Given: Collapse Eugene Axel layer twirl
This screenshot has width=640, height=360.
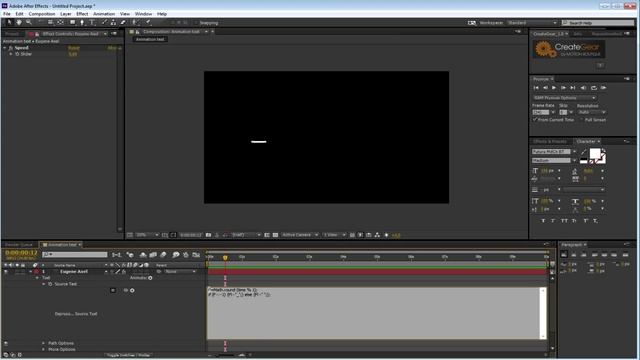Looking at the screenshot, I should [x=30, y=272].
